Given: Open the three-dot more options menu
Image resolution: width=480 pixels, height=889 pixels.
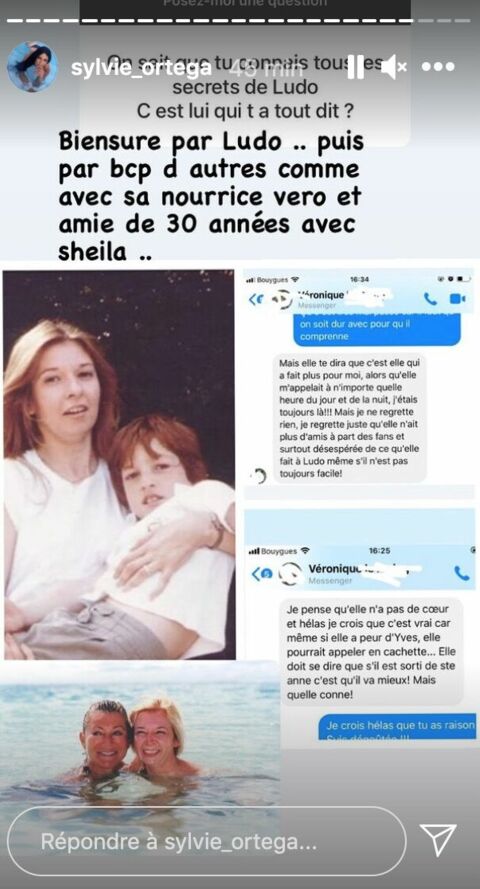Looking at the screenshot, I should (438, 67).
